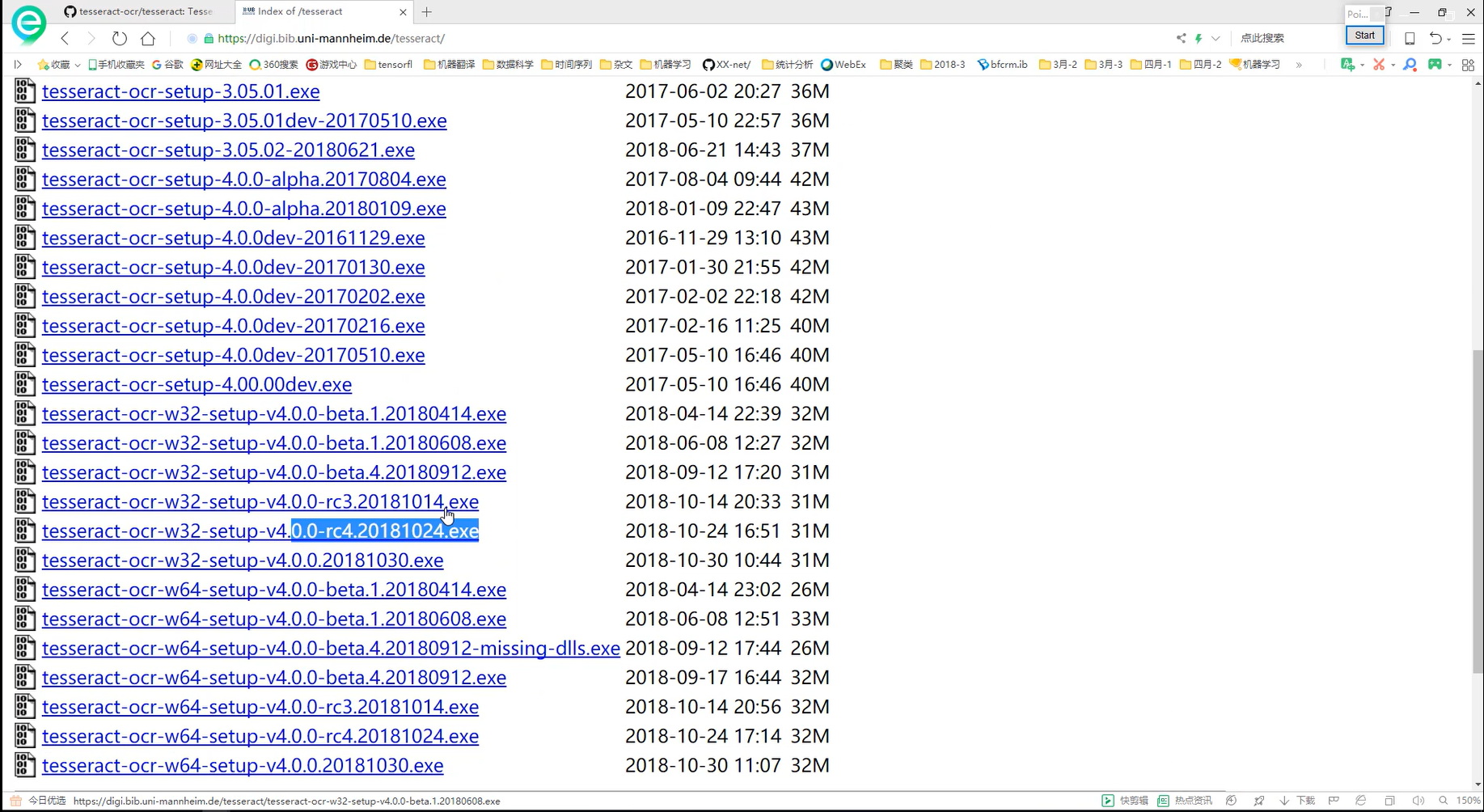Download tesseract-ocr-setup-3.05.01.exe
1484x812 pixels.
180,91
